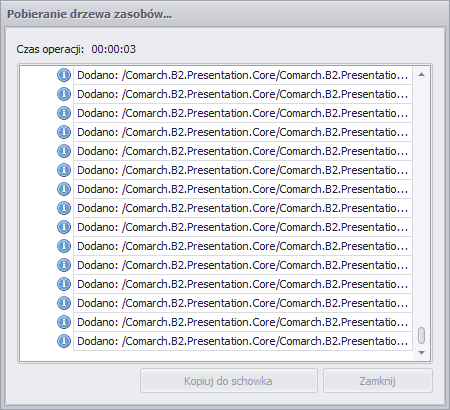Select the ninth Dodano log entry text

[243, 227]
